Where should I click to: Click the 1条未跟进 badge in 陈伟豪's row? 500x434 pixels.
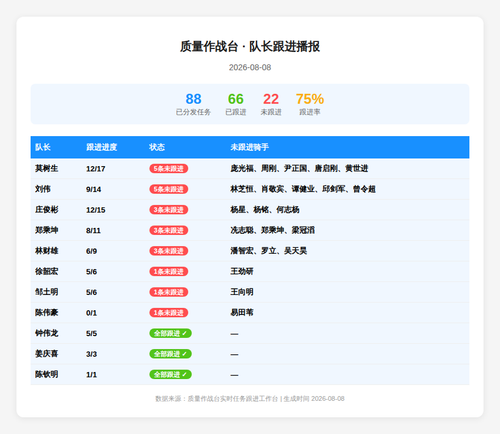(169, 313)
